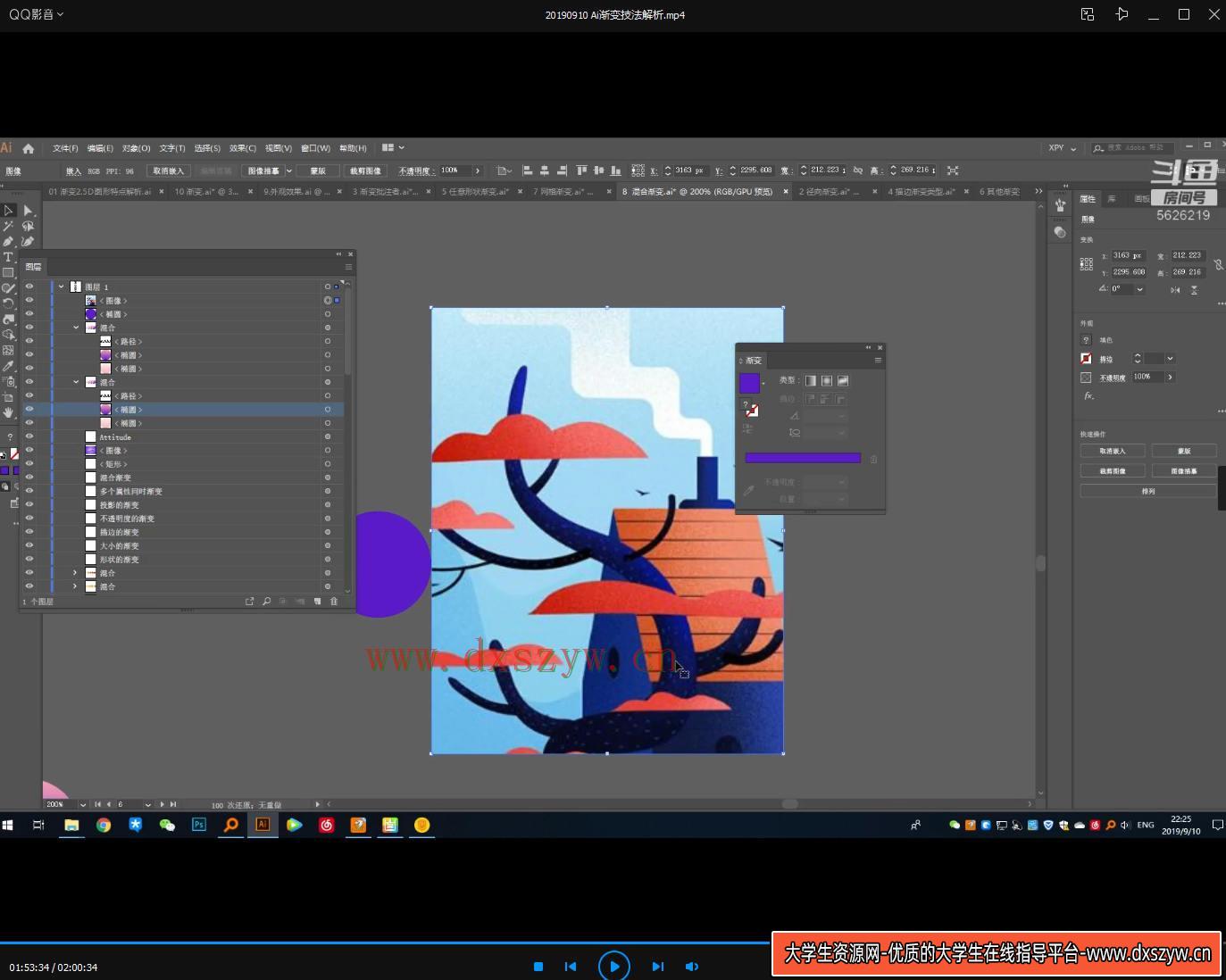Screen dimensions: 1226x980
Task: Click the flip horizontal icon in Properties
Action: tap(1175, 289)
